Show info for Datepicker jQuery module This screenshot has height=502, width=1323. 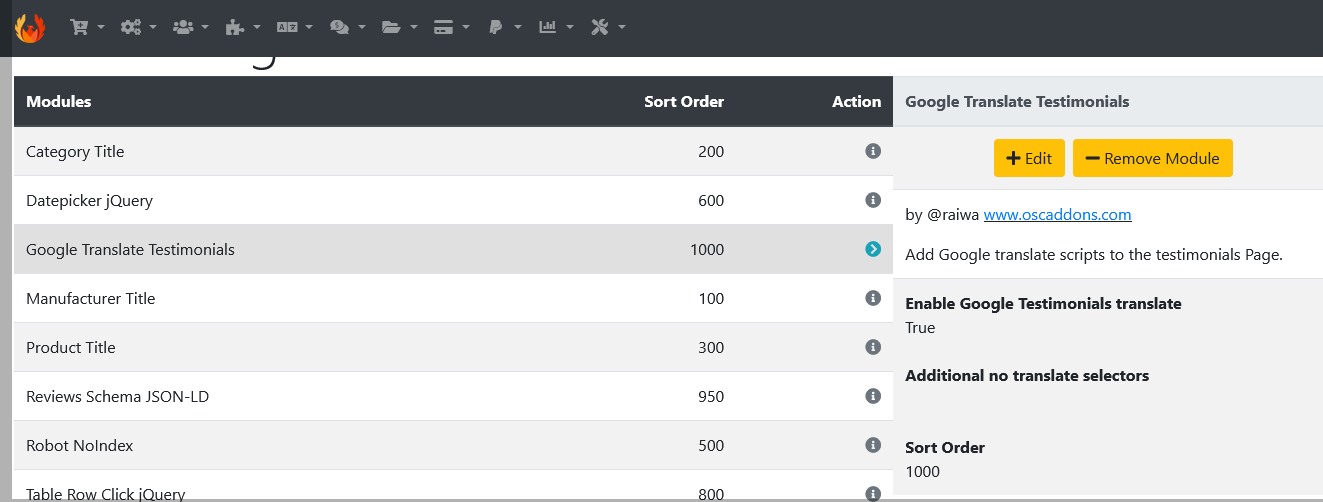(873, 200)
